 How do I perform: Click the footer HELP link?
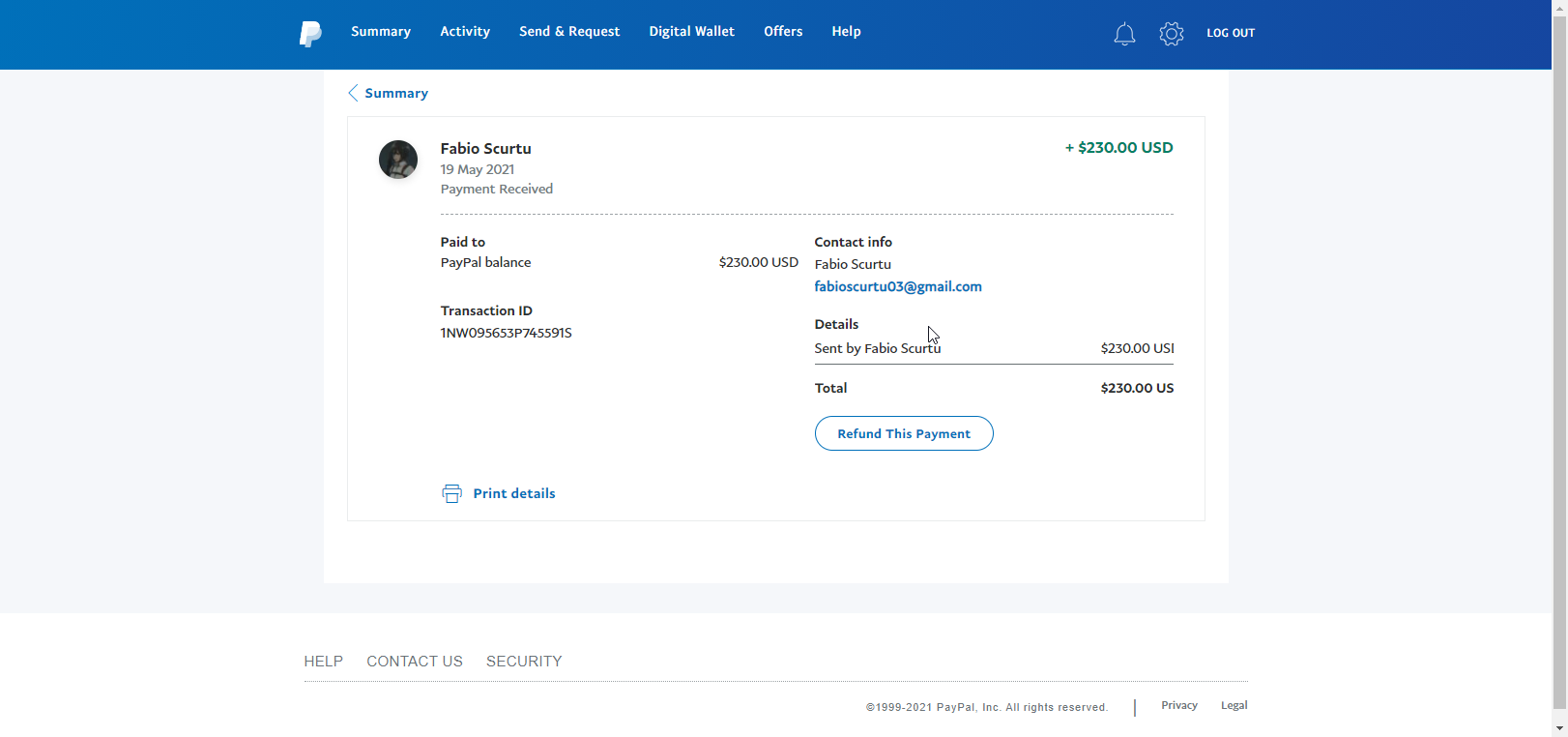[x=323, y=662]
